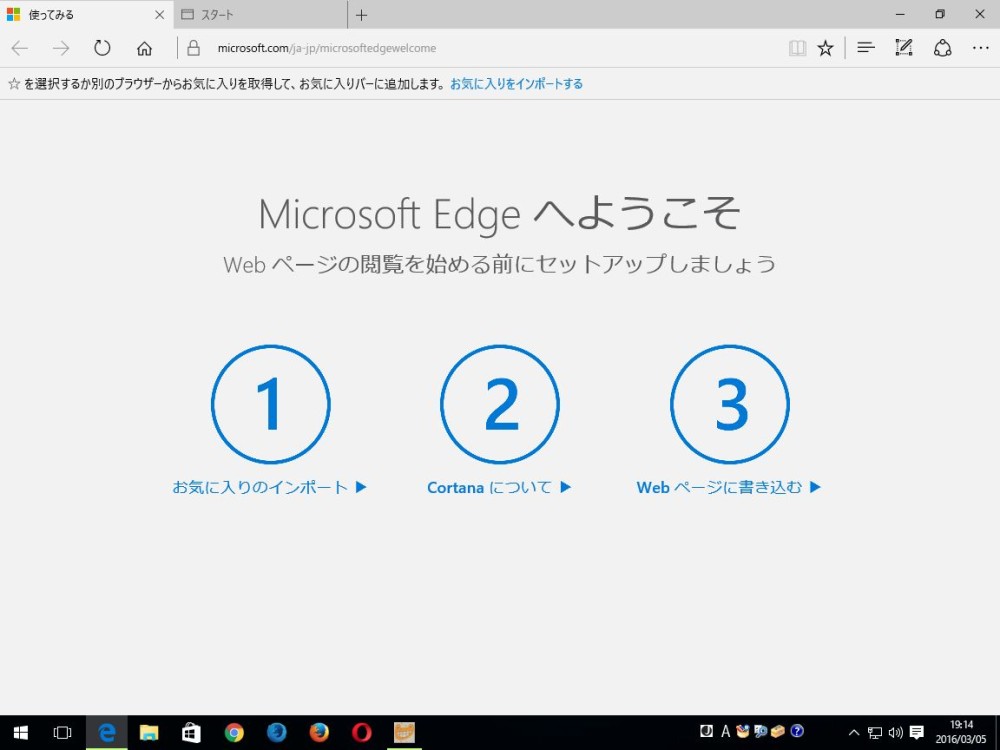Expand hidden system tray icons chevron

click(854, 732)
